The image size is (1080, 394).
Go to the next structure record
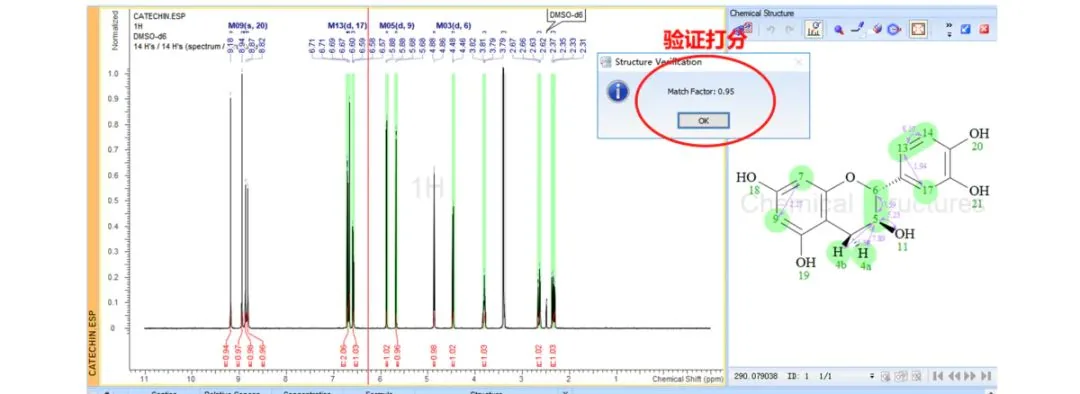point(970,376)
